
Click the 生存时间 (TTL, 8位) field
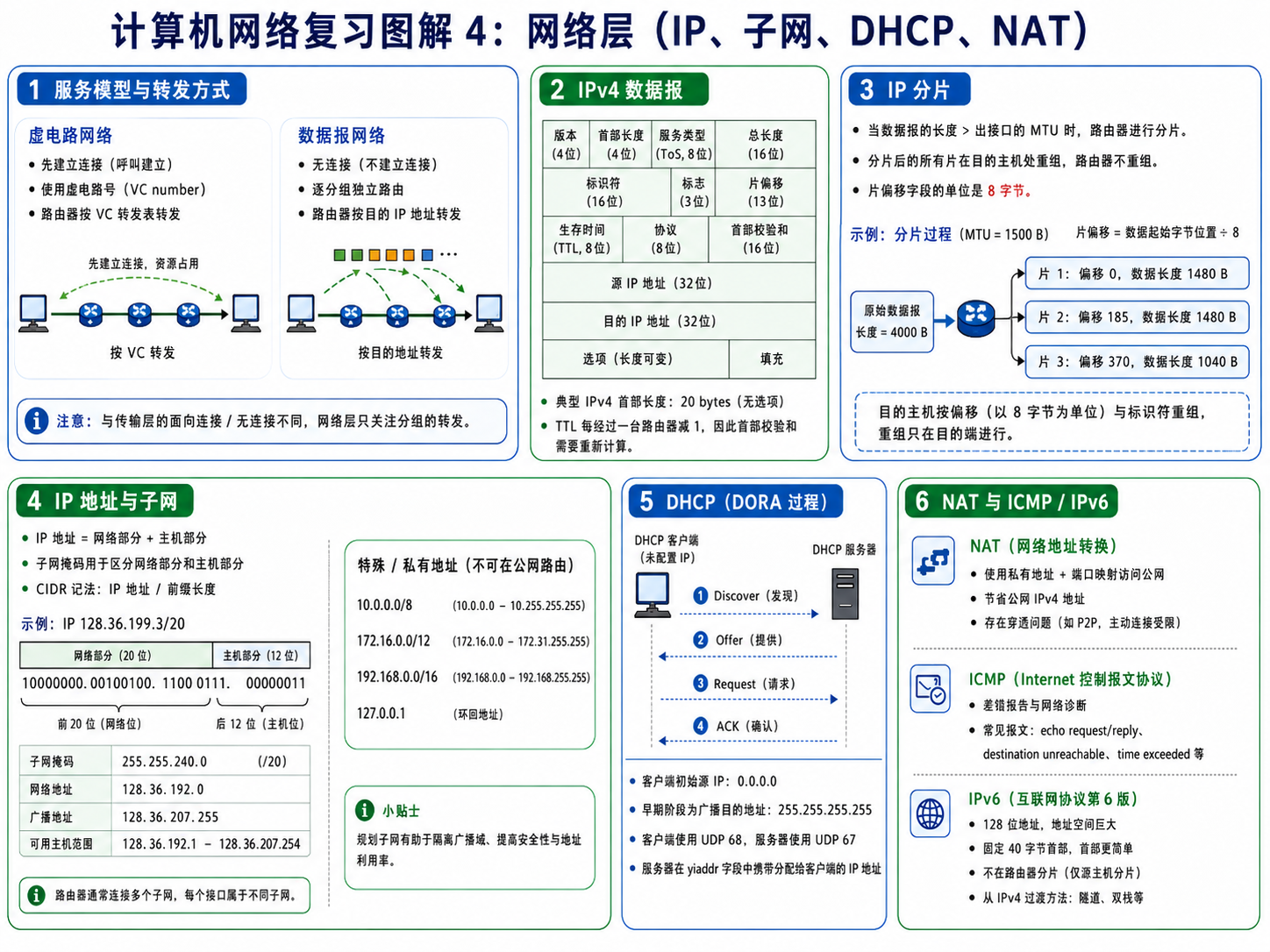click(582, 239)
